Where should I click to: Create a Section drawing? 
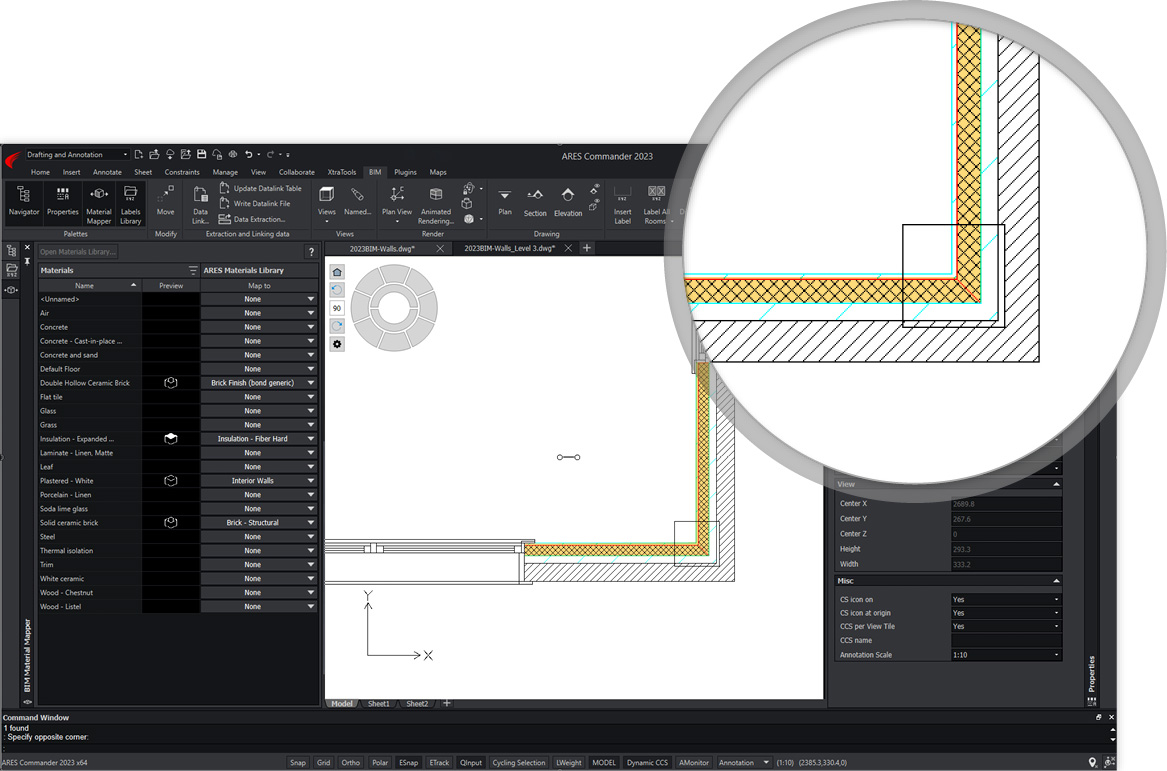point(534,202)
